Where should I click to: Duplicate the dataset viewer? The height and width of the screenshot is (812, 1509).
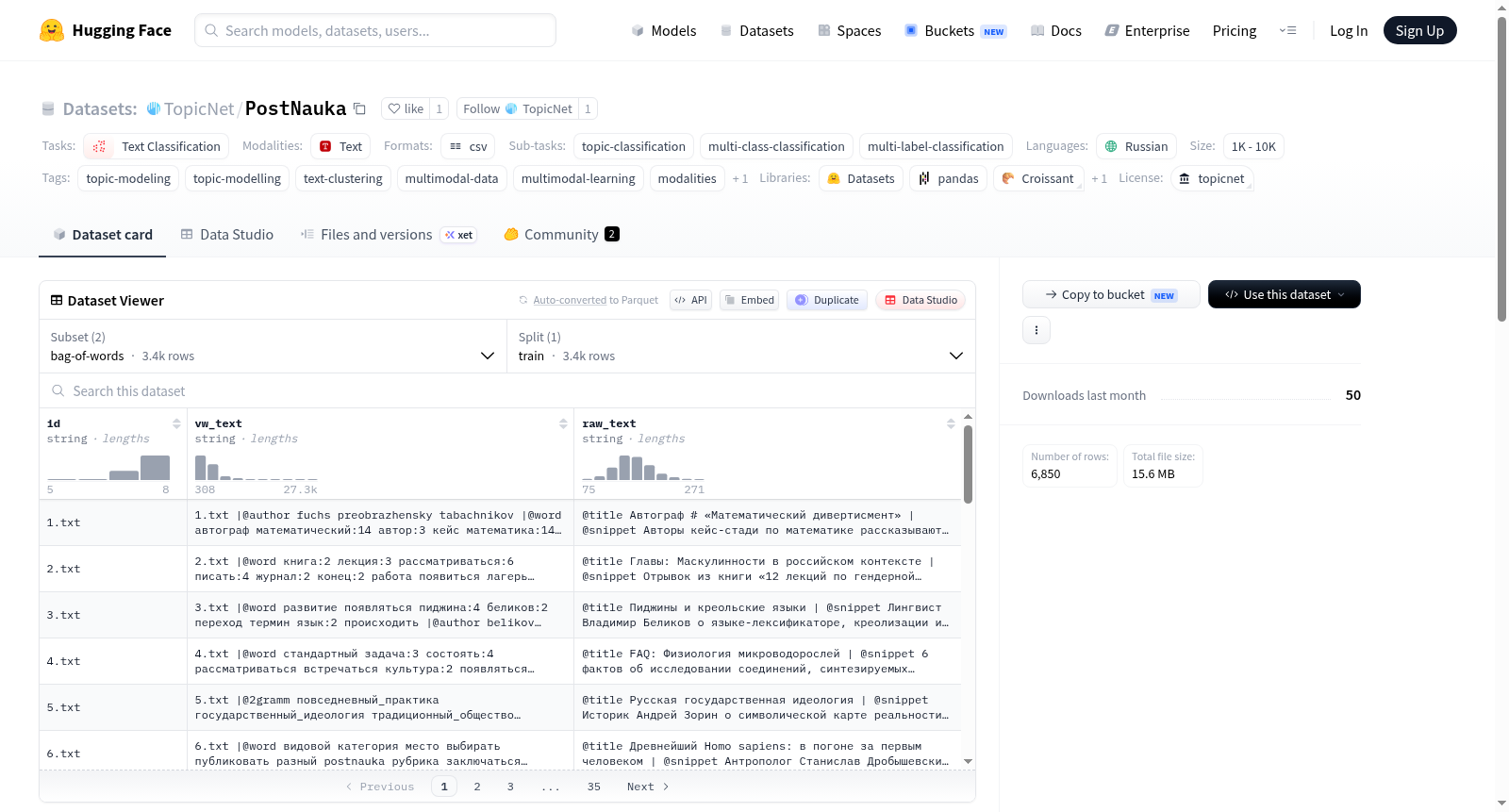[x=827, y=300]
